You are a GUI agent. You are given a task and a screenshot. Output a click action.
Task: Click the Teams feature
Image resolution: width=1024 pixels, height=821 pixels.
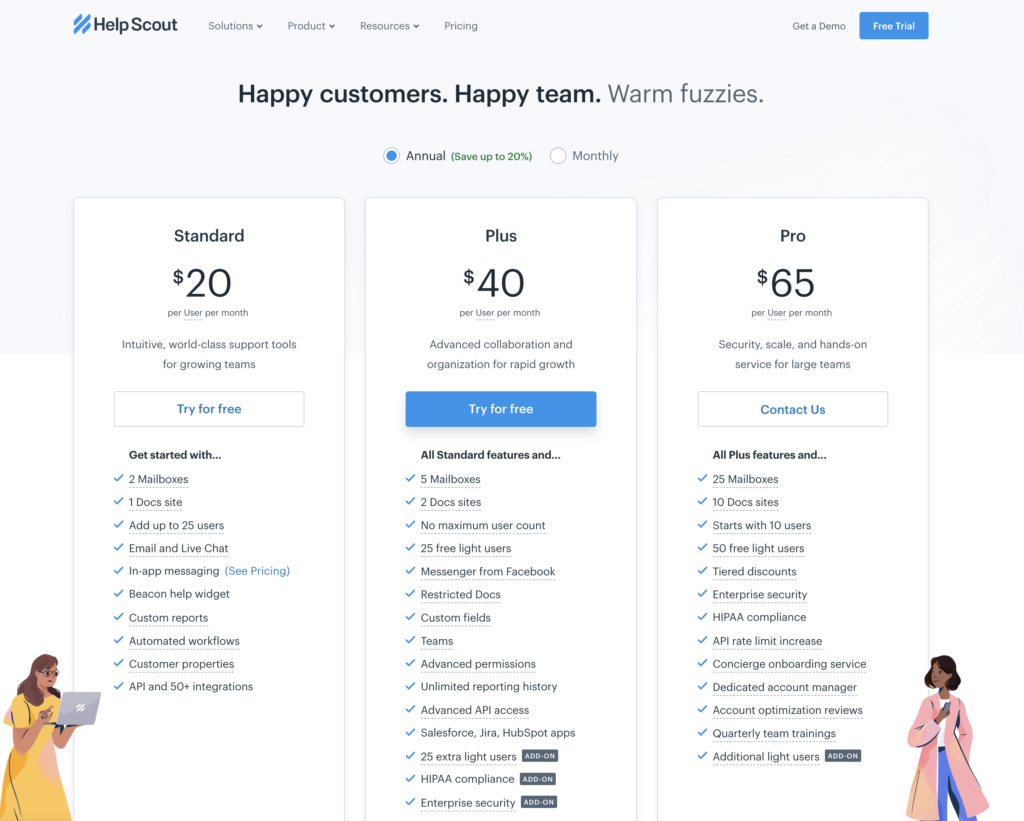(437, 641)
